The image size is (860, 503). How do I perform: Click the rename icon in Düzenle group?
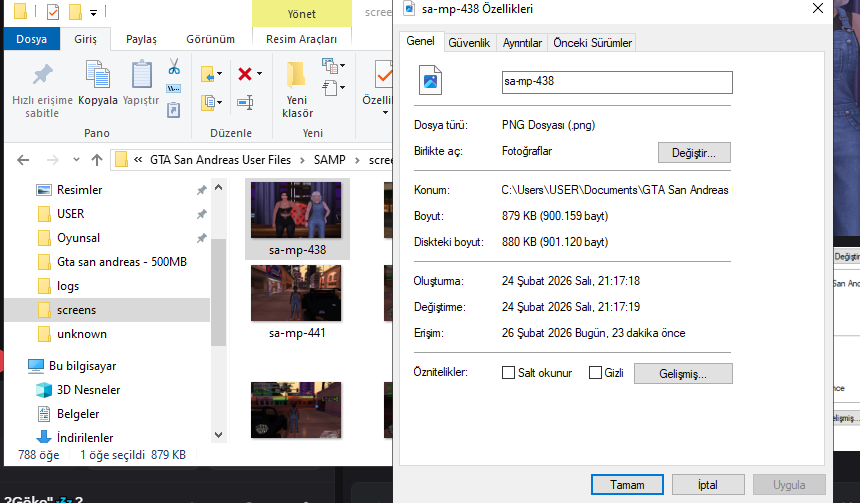click(x=245, y=102)
